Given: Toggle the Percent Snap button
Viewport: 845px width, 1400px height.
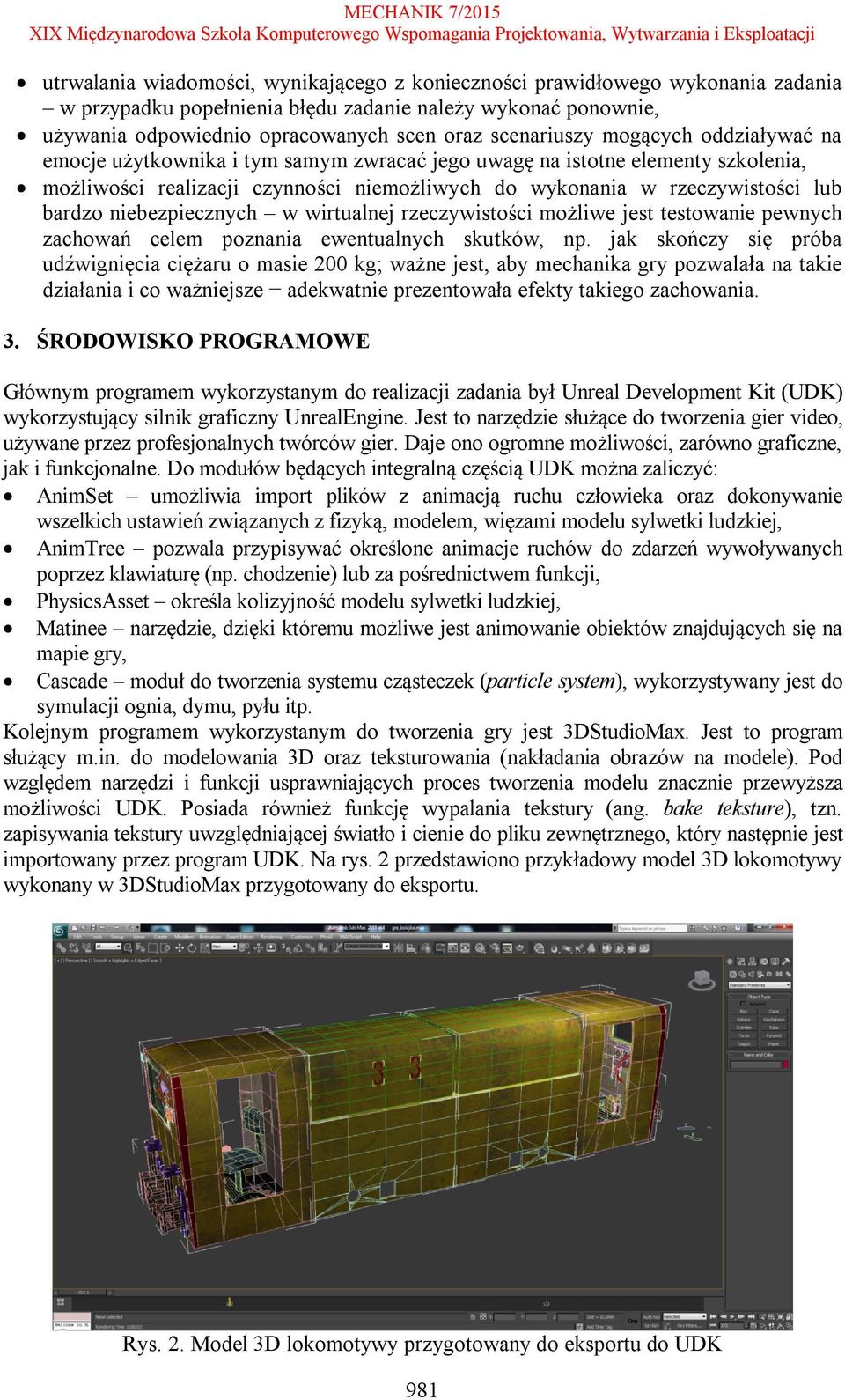Looking at the screenshot, I should point(310,947).
